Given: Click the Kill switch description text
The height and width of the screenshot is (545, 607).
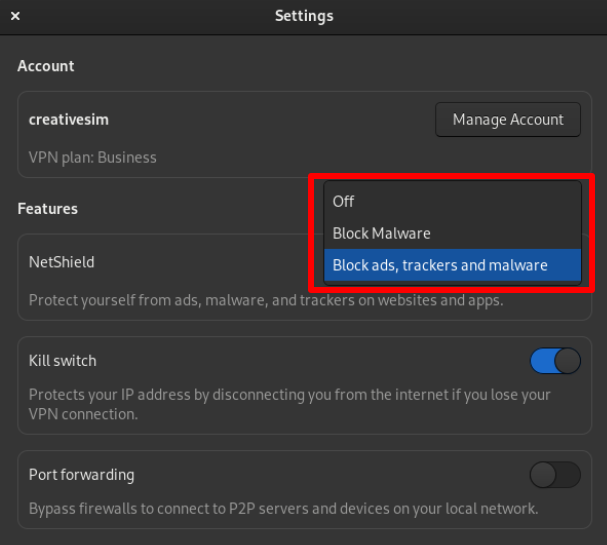Looking at the screenshot, I should point(290,404).
